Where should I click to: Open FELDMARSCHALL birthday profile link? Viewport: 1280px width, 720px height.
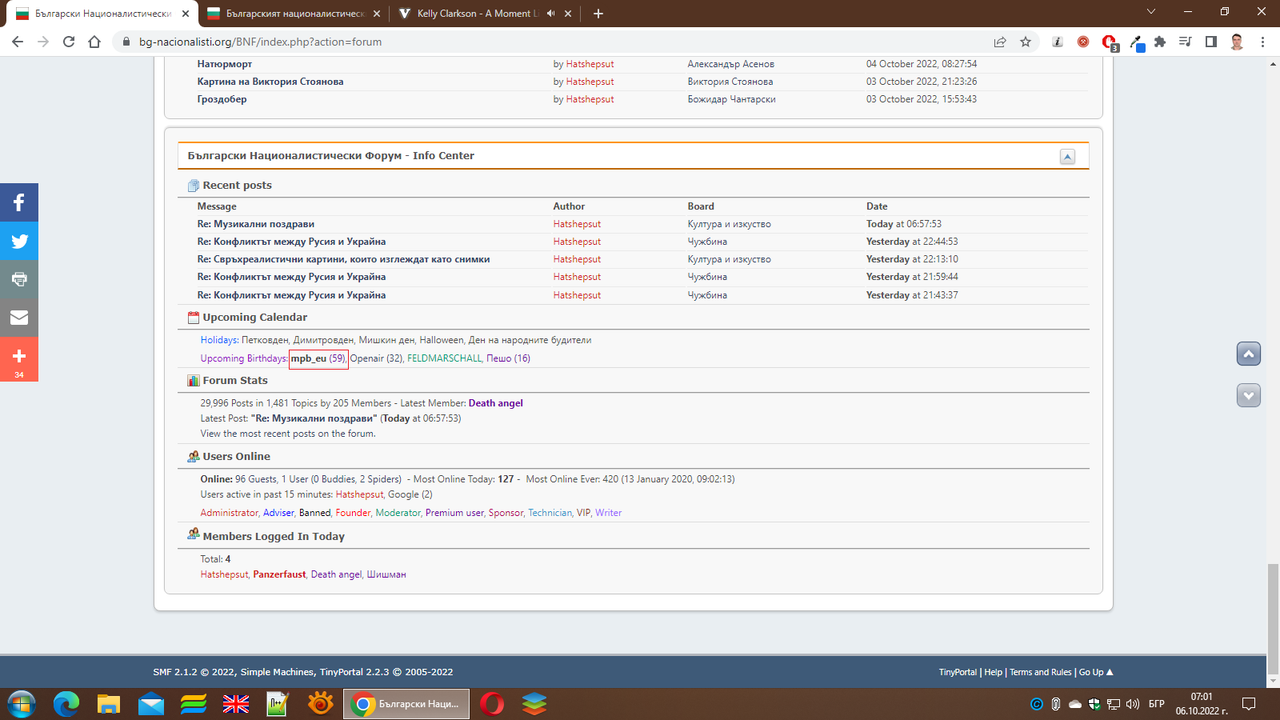pyautogui.click(x=444, y=358)
